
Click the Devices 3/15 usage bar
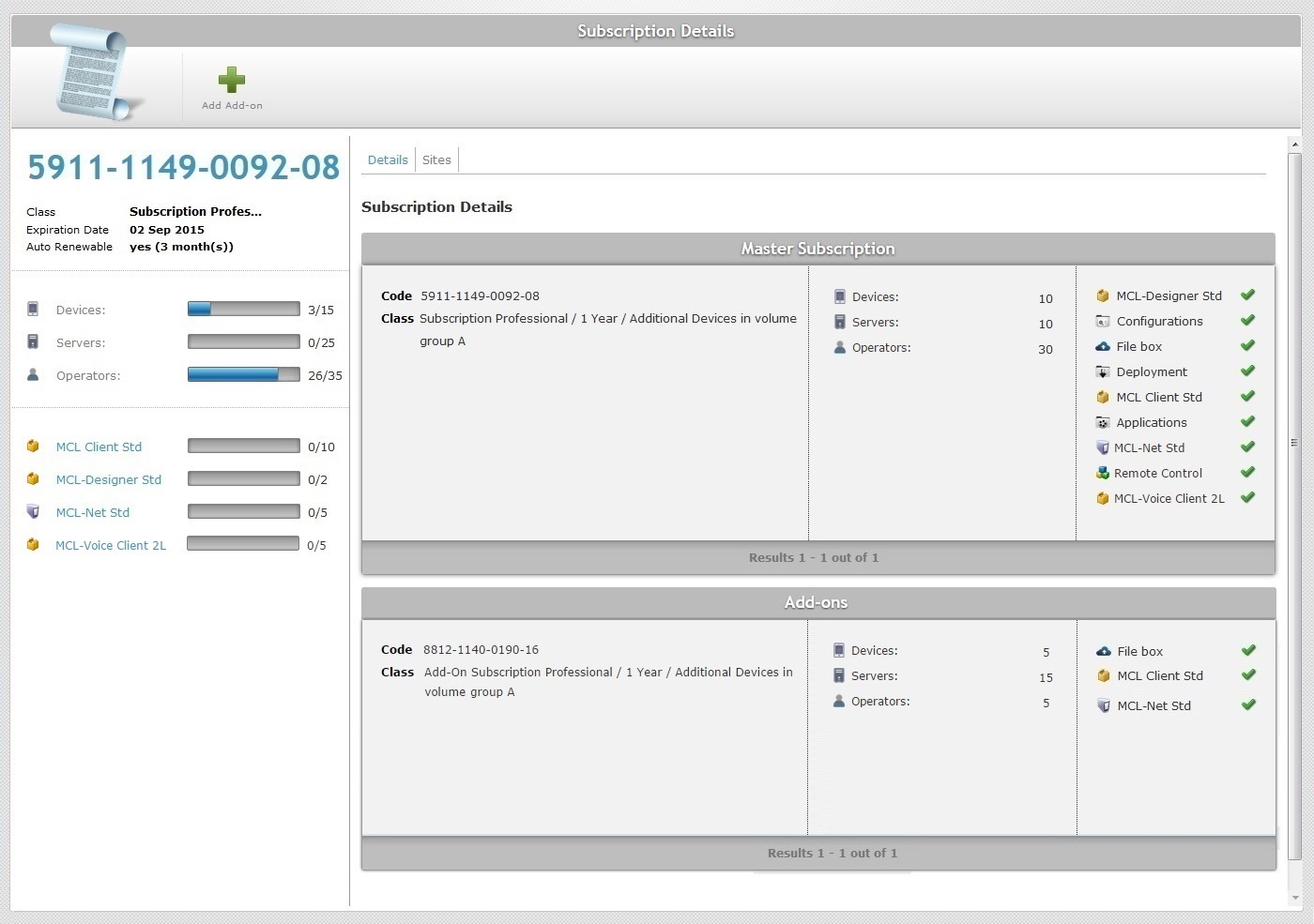244,309
